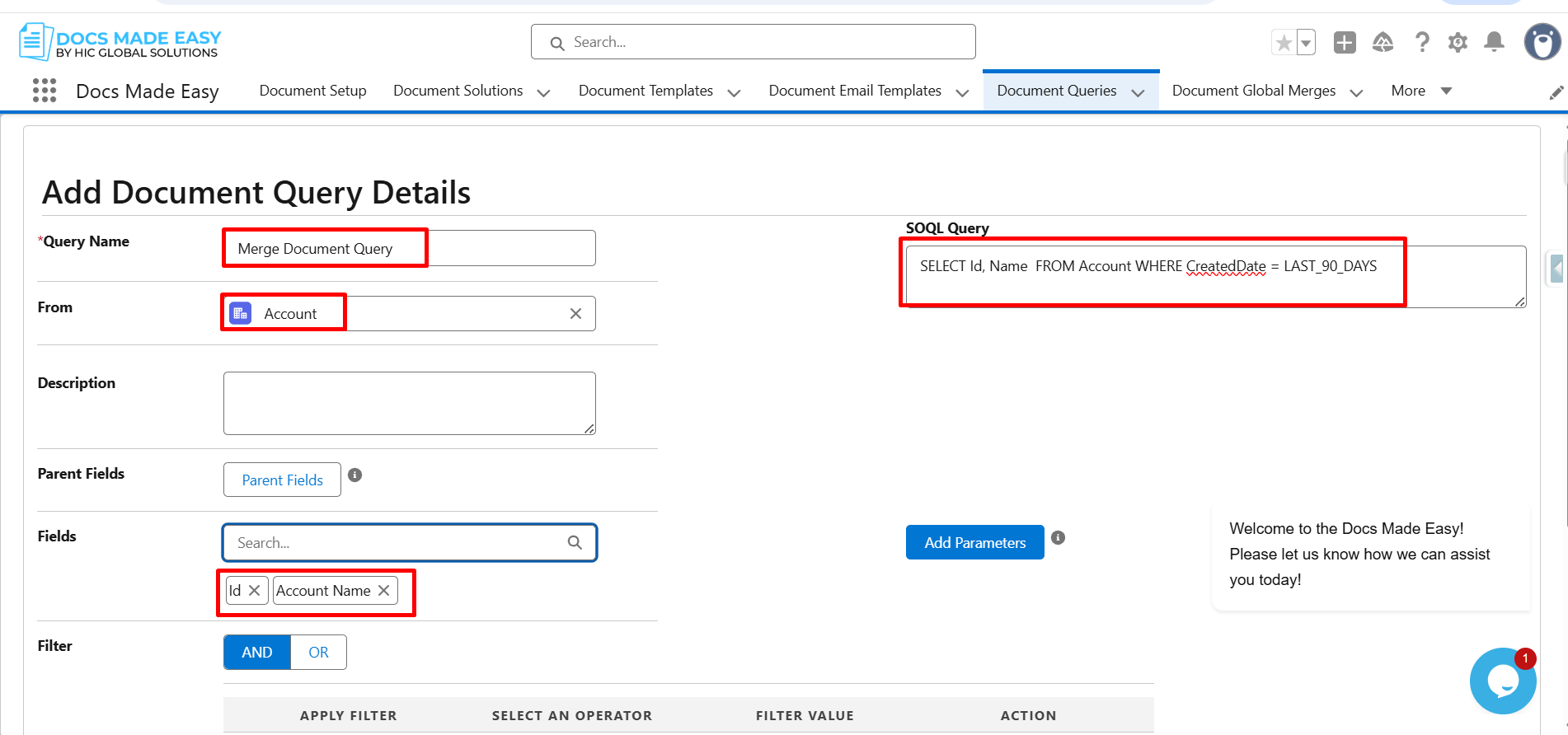Remove the Account Name field pill
This screenshot has height=735, width=1568.
[x=384, y=591]
